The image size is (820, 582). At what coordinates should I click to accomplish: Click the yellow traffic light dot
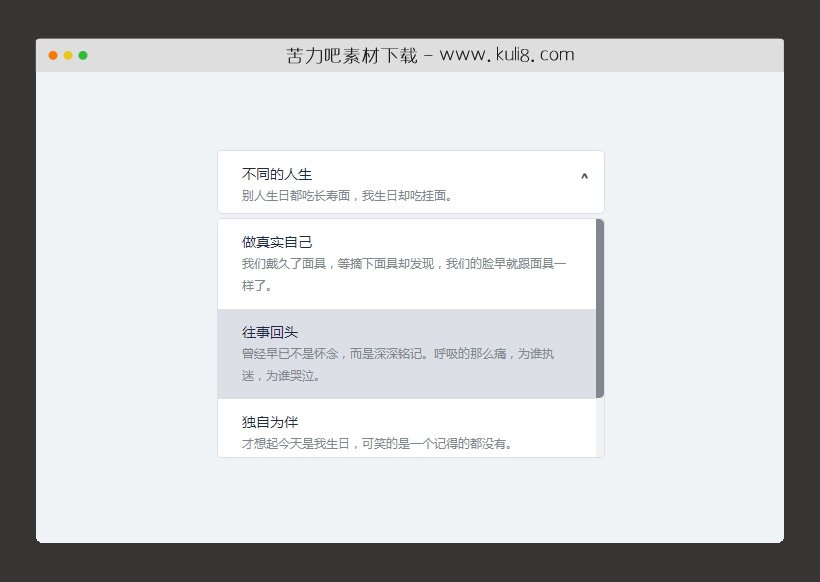click(67, 56)
